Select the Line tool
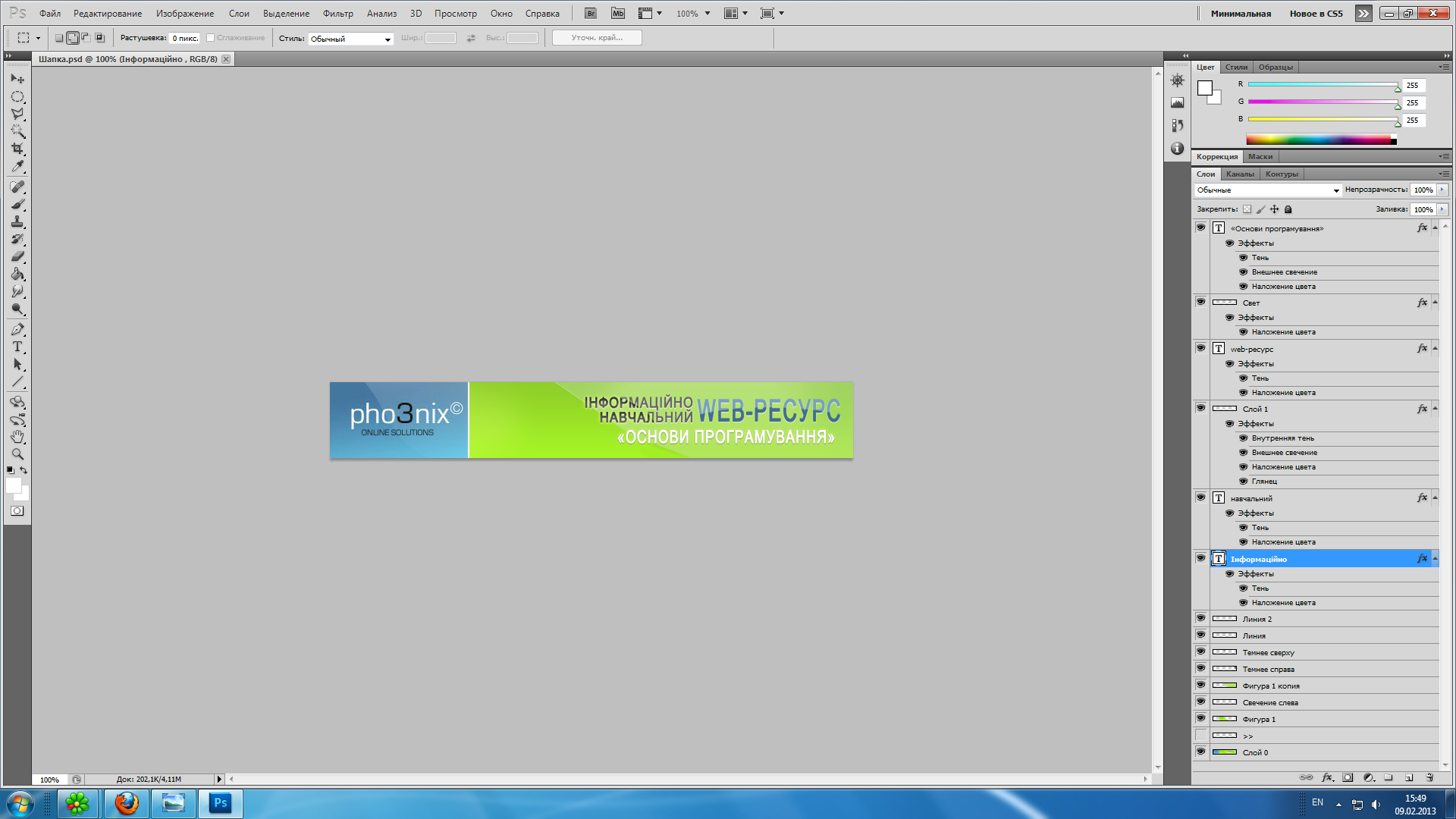 17,381
